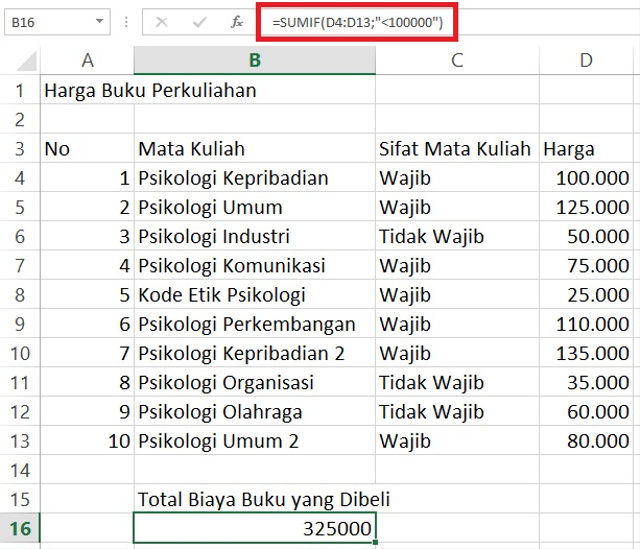Viewport: 640px width, 549px height.
Task: Expand the Name Box dropdown arrow
Action: click(x=99, y=21)
